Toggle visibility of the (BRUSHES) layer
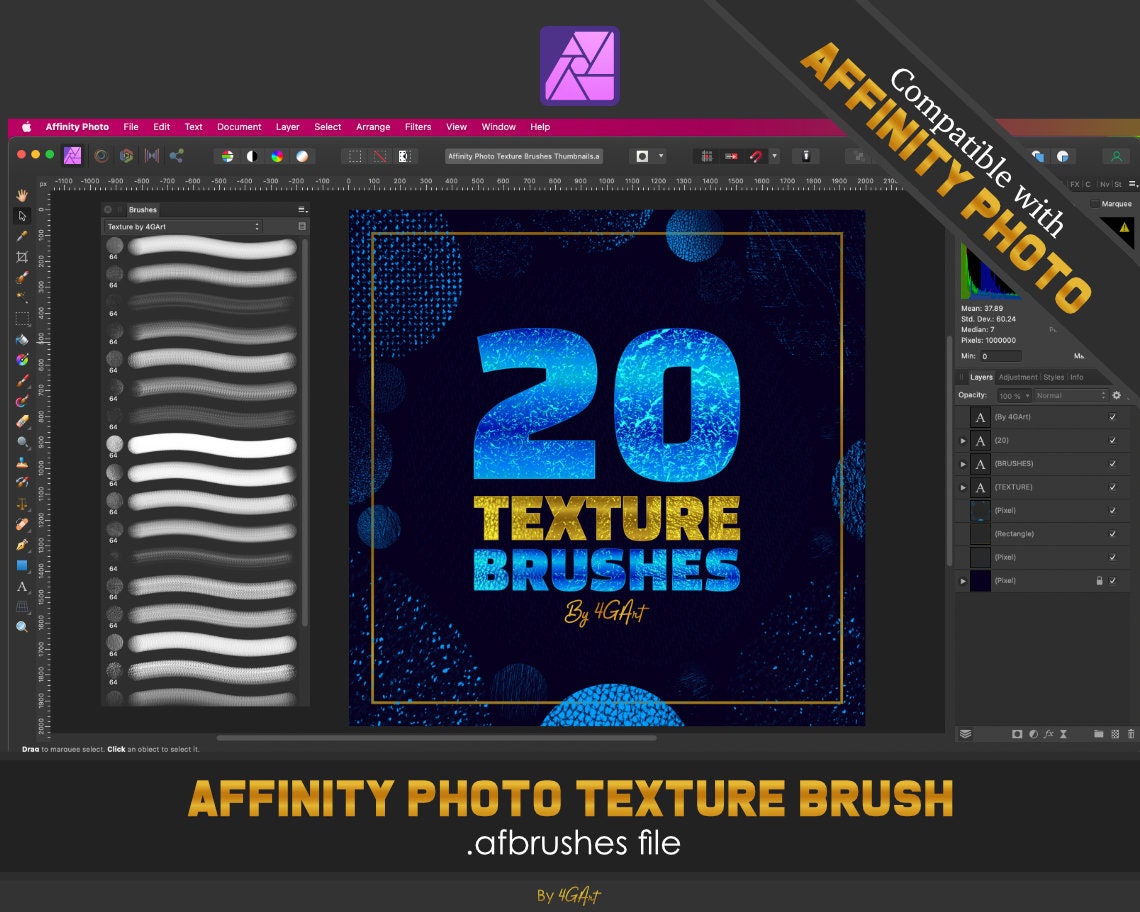Image resolution: width=1140 pixels, height=912 pixels. (1112, 464)
